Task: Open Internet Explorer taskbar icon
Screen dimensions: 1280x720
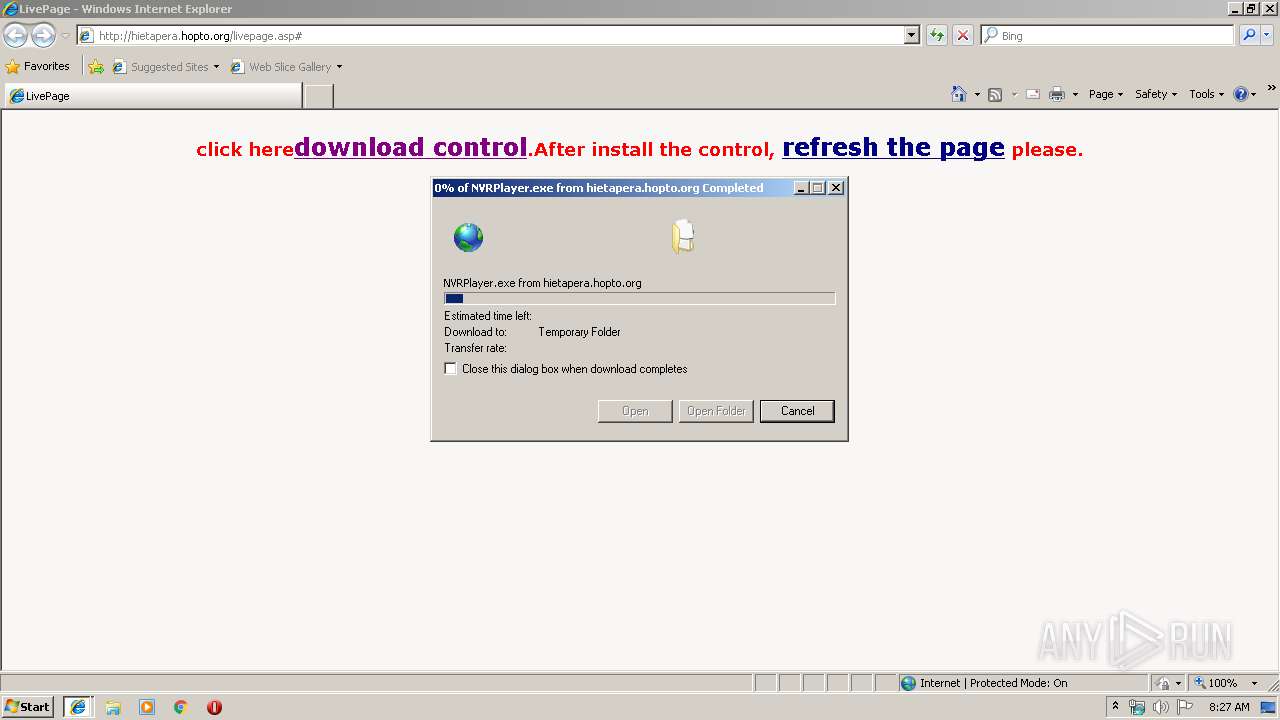Action: pyautogui.click(x=78, y=707)
